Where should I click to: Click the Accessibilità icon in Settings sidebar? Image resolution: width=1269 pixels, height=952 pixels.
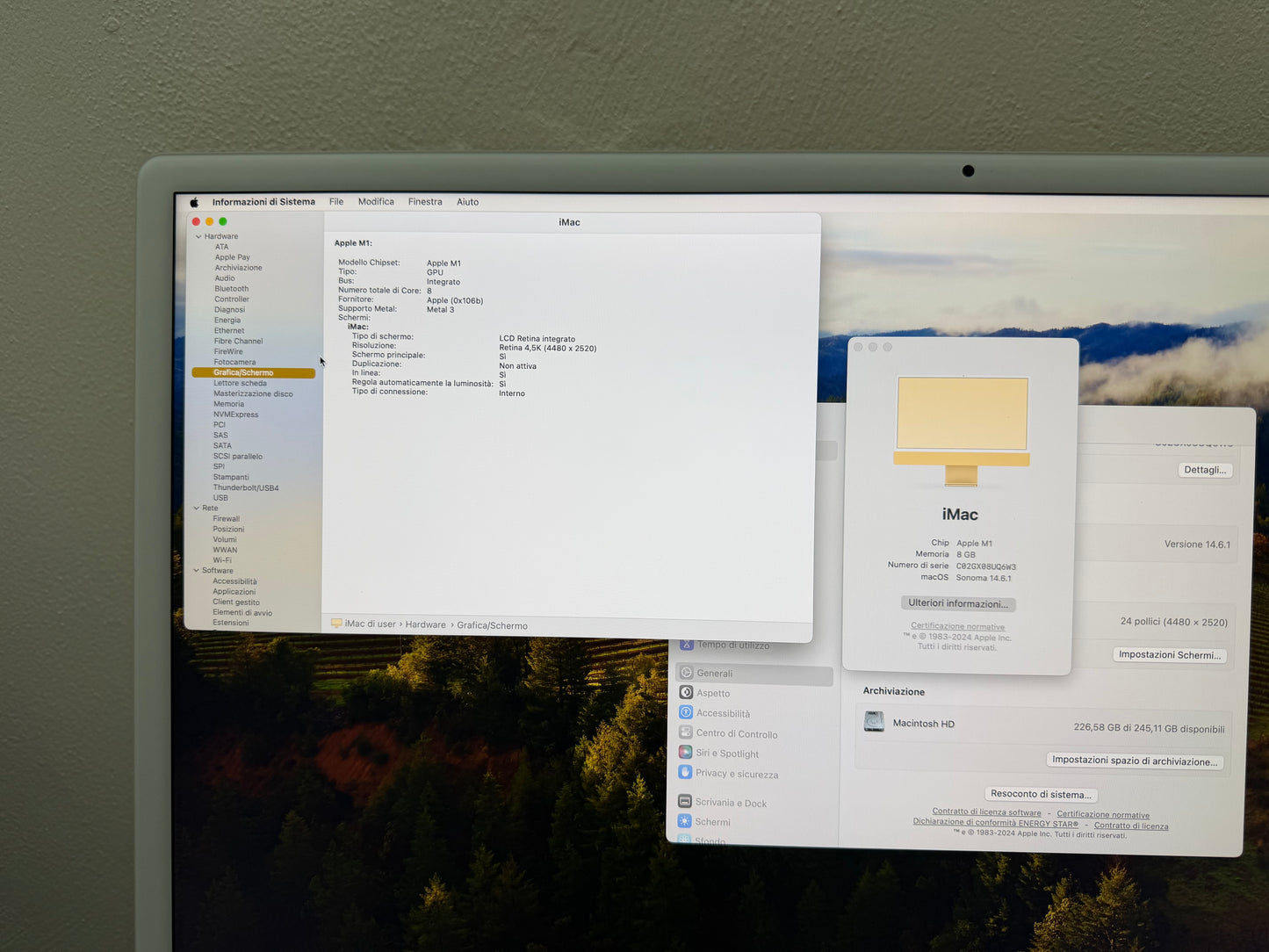pyautogui.click(x=686, y=712)
